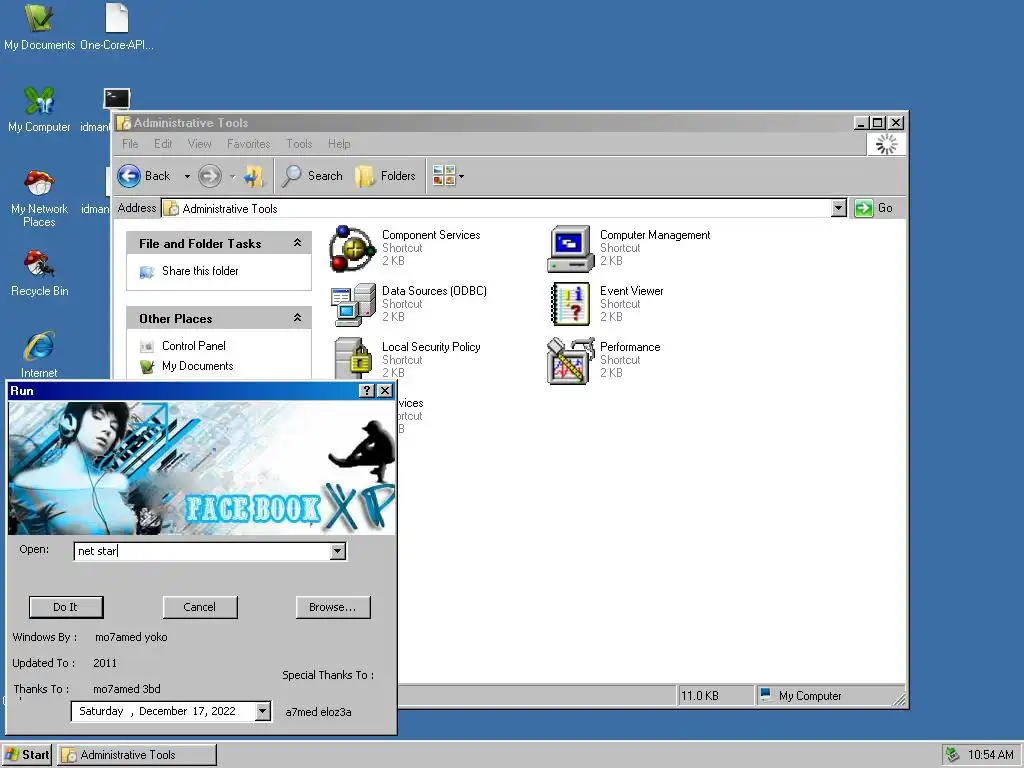Open the Data Sources (ODBC) icon
The image size is (1024, 768).
353,304
